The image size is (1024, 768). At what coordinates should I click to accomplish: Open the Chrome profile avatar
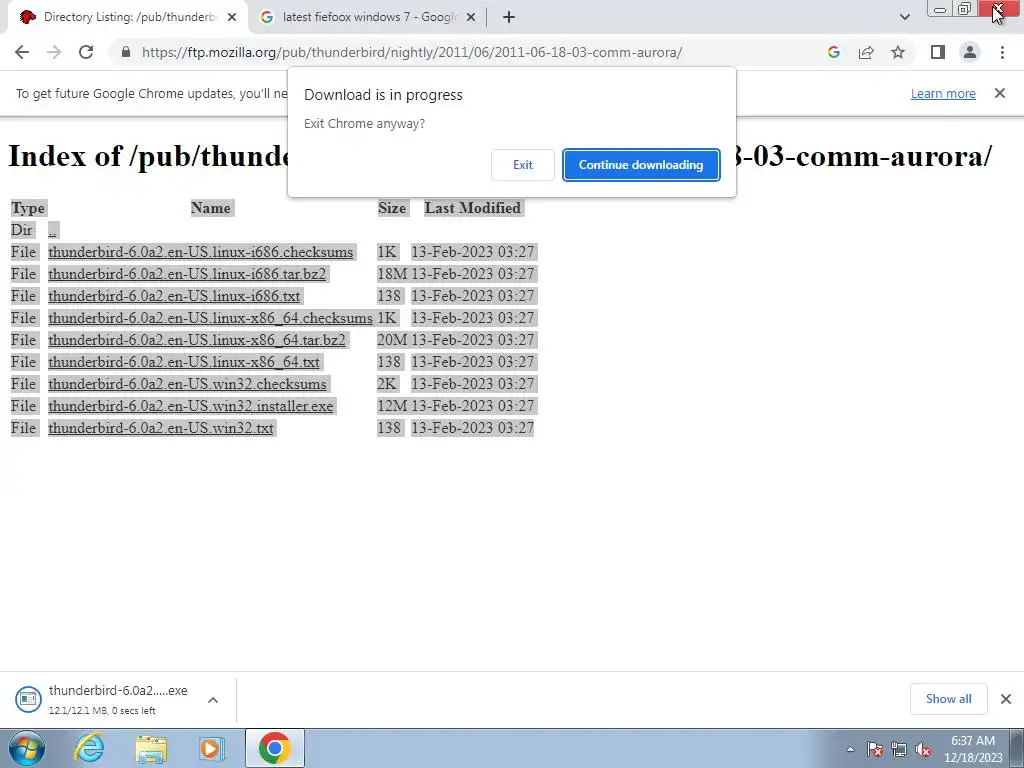970,52
